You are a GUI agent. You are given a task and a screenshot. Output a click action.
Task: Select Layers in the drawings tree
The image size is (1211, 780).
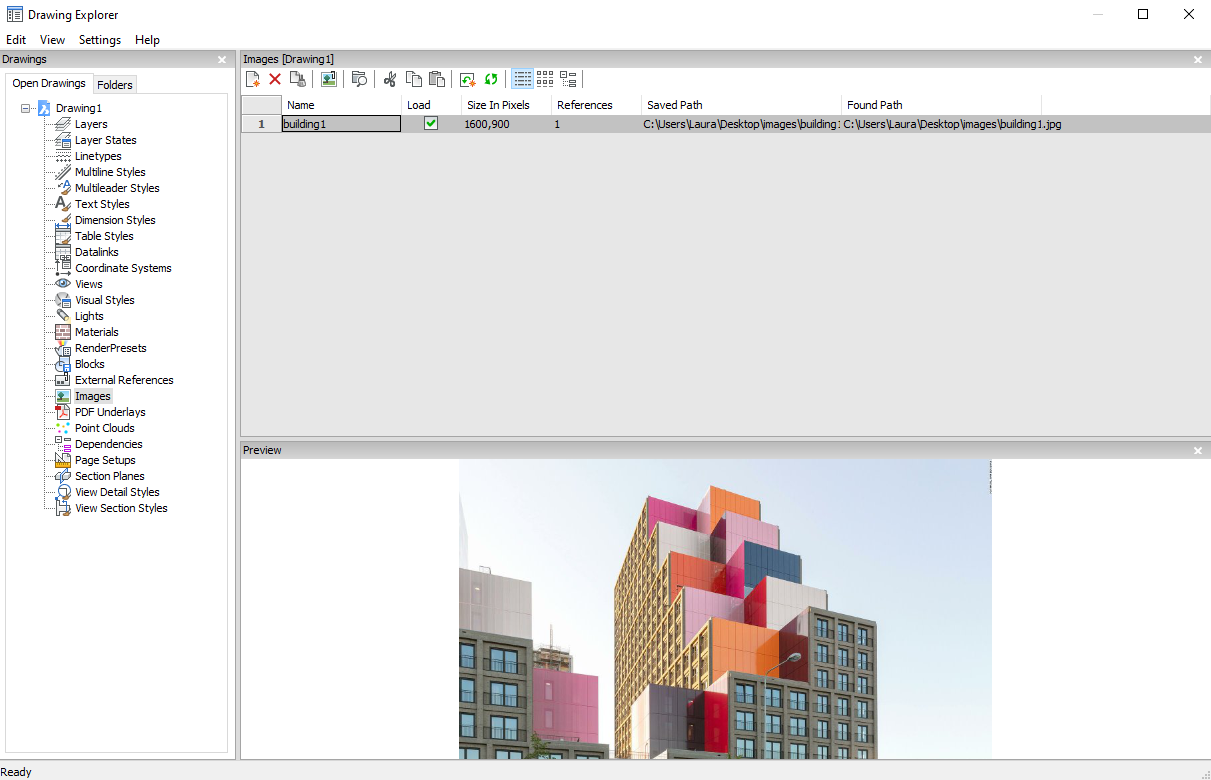click(x=91, y=124)
